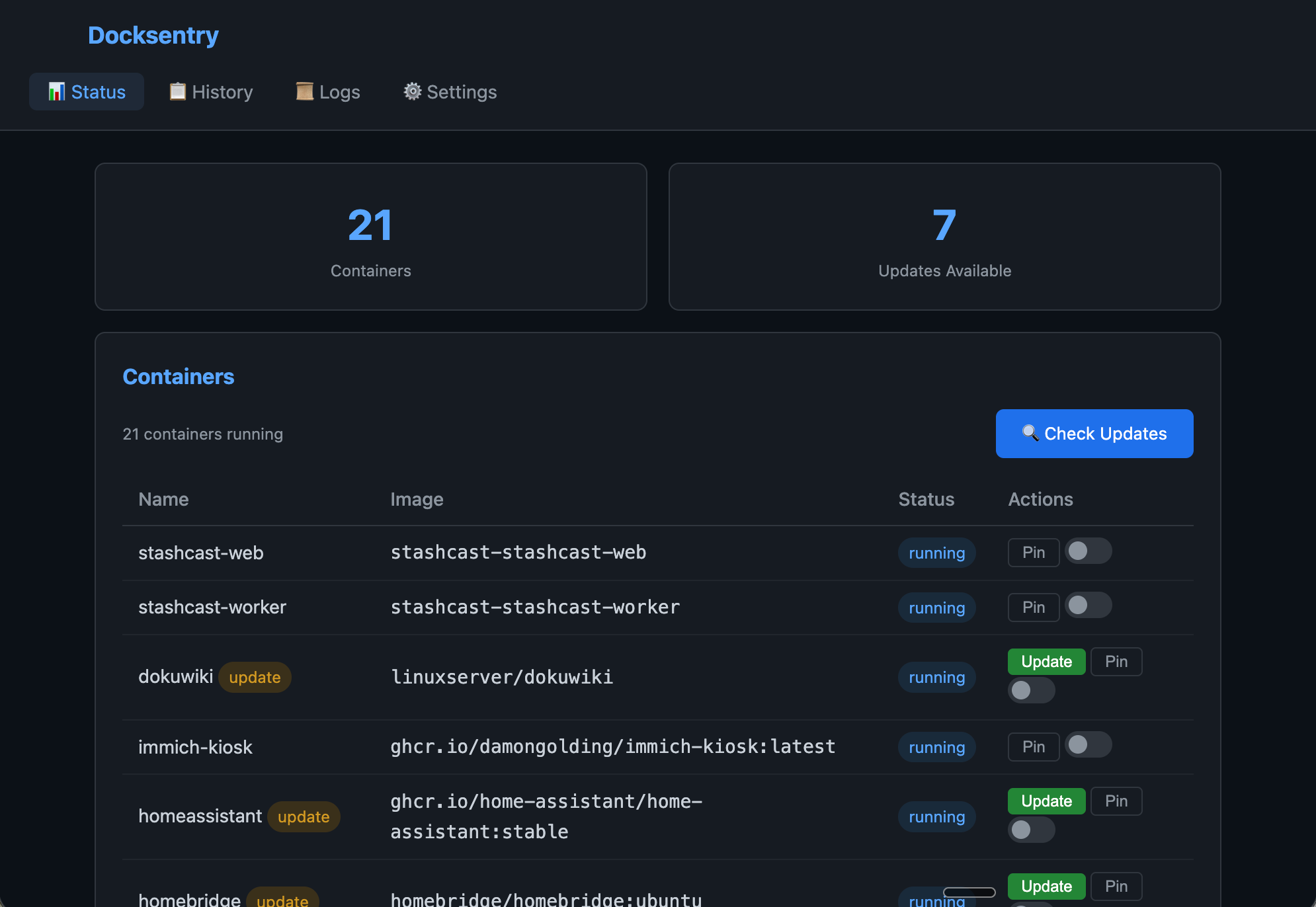Click the homebridge container name

190,899
